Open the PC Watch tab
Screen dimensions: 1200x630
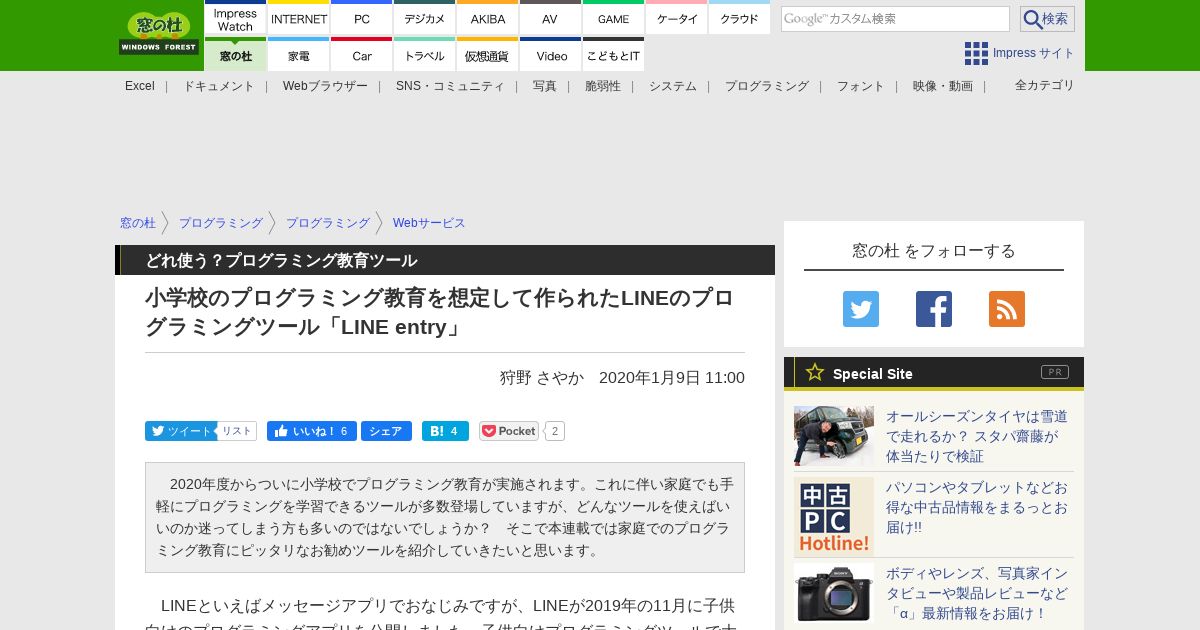[362, 19]
